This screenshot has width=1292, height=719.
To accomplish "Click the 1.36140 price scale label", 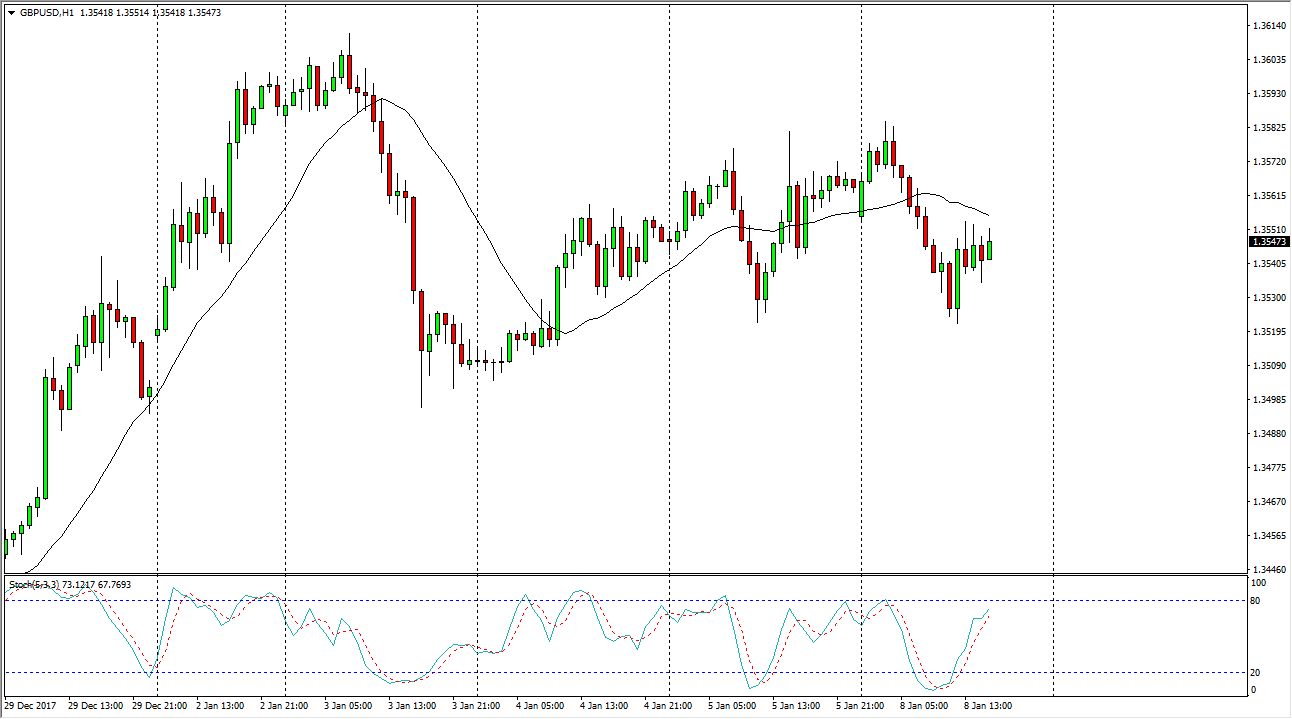I will (1270, 26).
